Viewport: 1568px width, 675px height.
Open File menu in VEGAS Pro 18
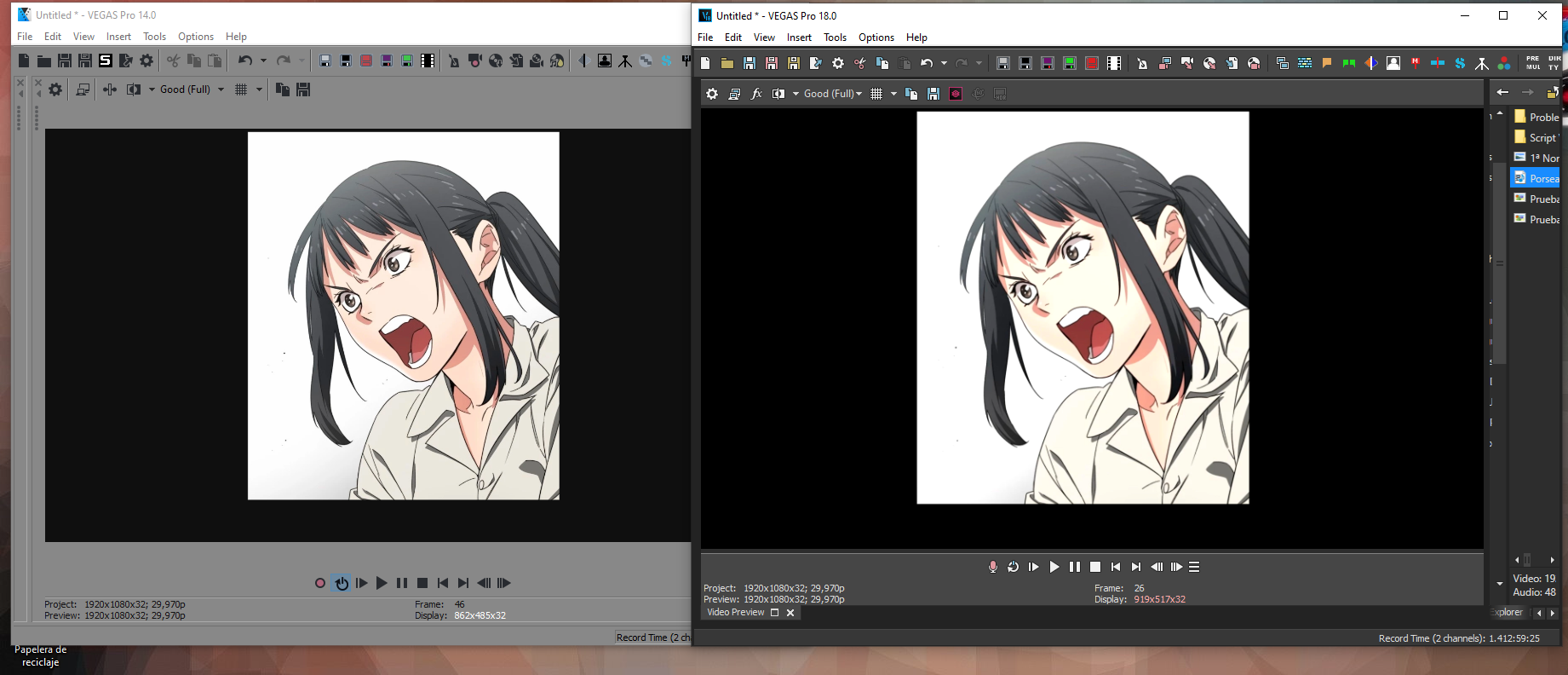(705, 37)
